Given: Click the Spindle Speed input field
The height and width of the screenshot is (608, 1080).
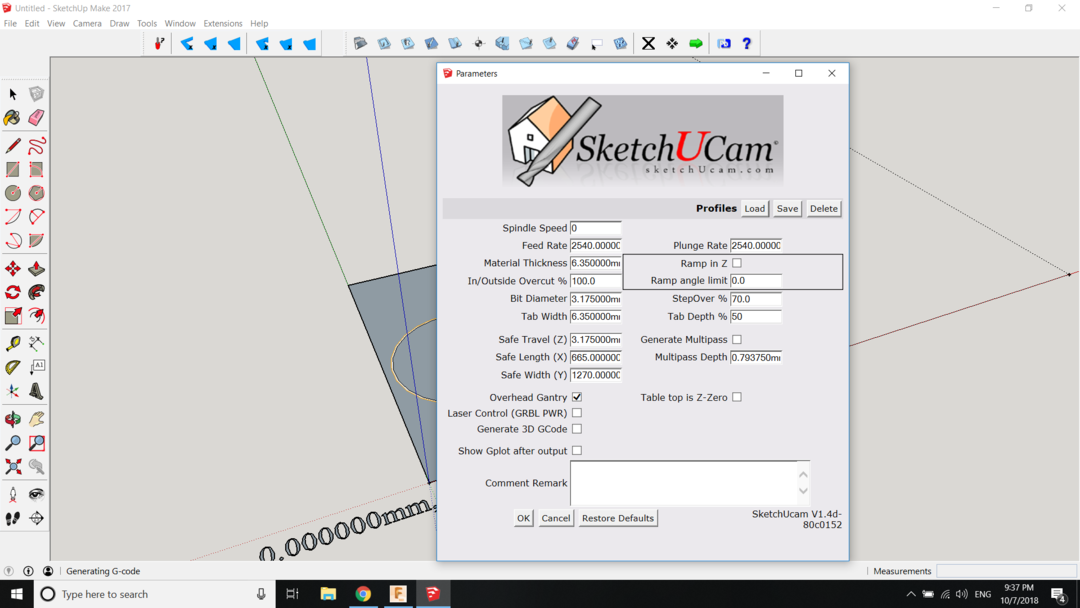Looking at the screenshot, I should click(595, 228).
